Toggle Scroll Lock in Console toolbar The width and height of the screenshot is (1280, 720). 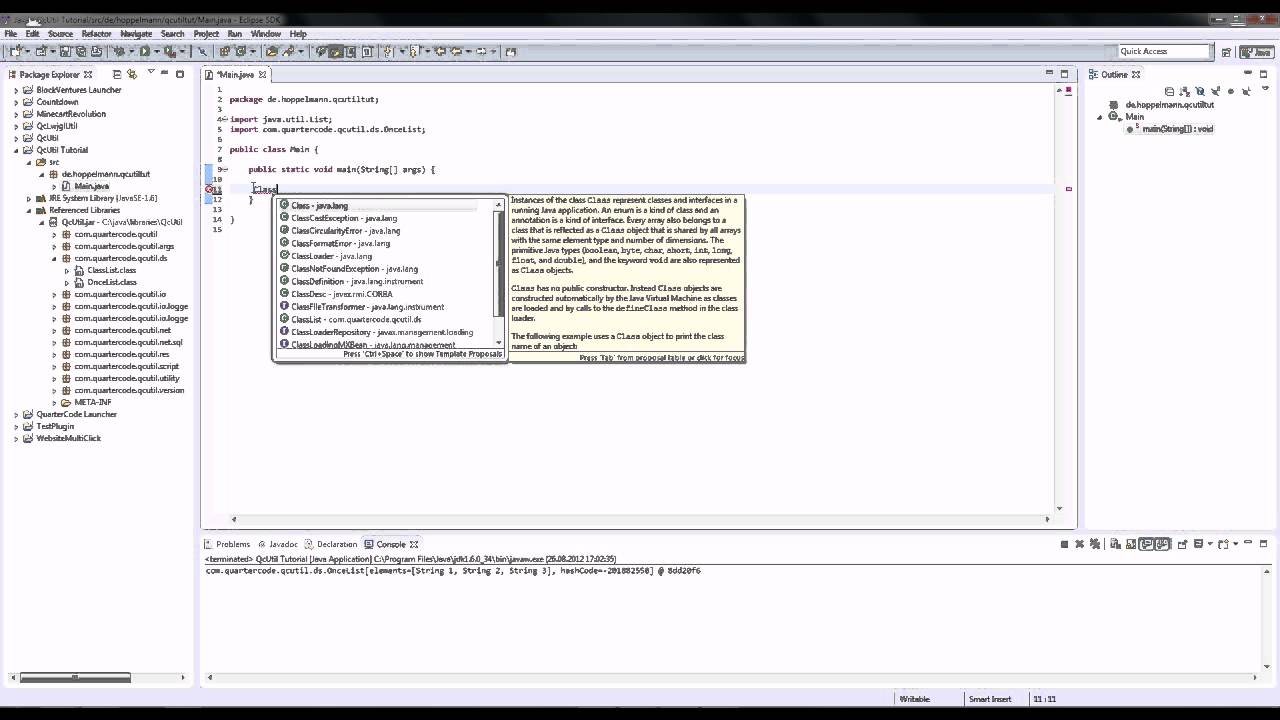tap(1131, 544)
